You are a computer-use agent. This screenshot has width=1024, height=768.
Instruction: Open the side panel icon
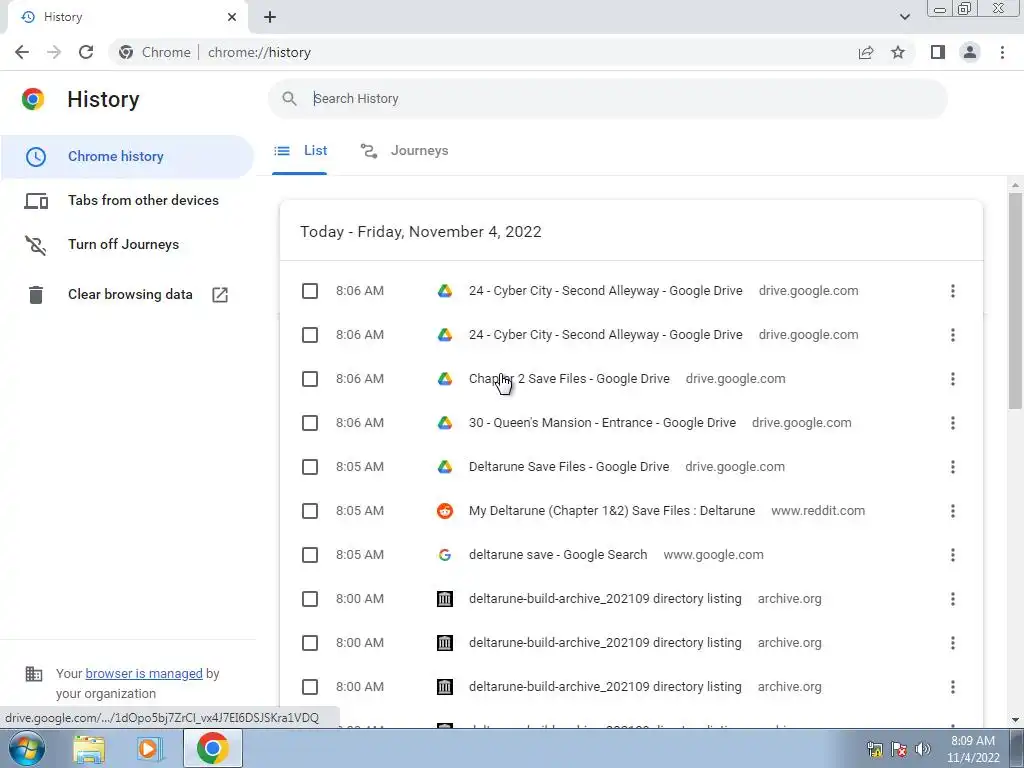click(938, 52)
